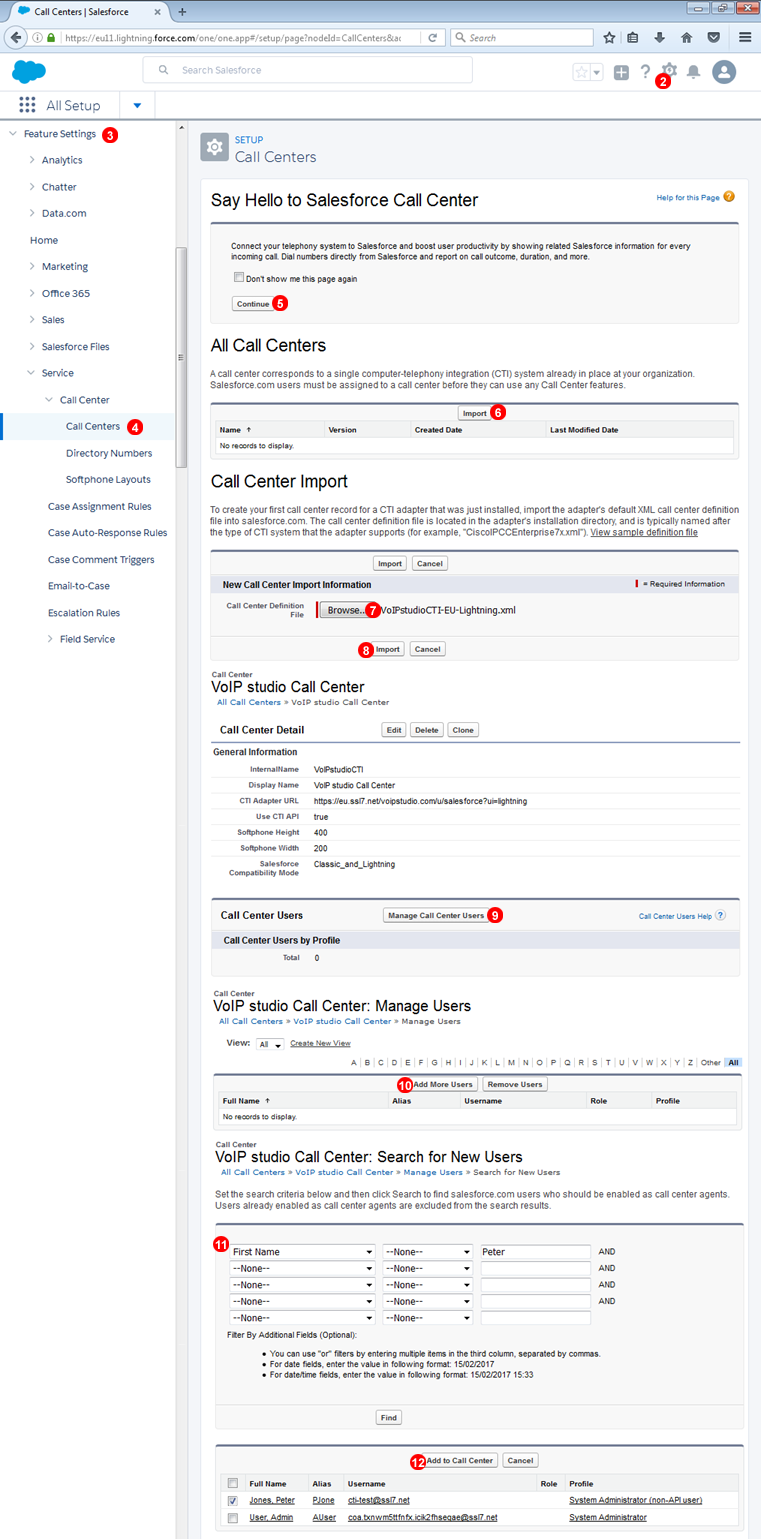761x1539 pixels.
Task: Open the View sample definition file link
Action: pos(644,533)
